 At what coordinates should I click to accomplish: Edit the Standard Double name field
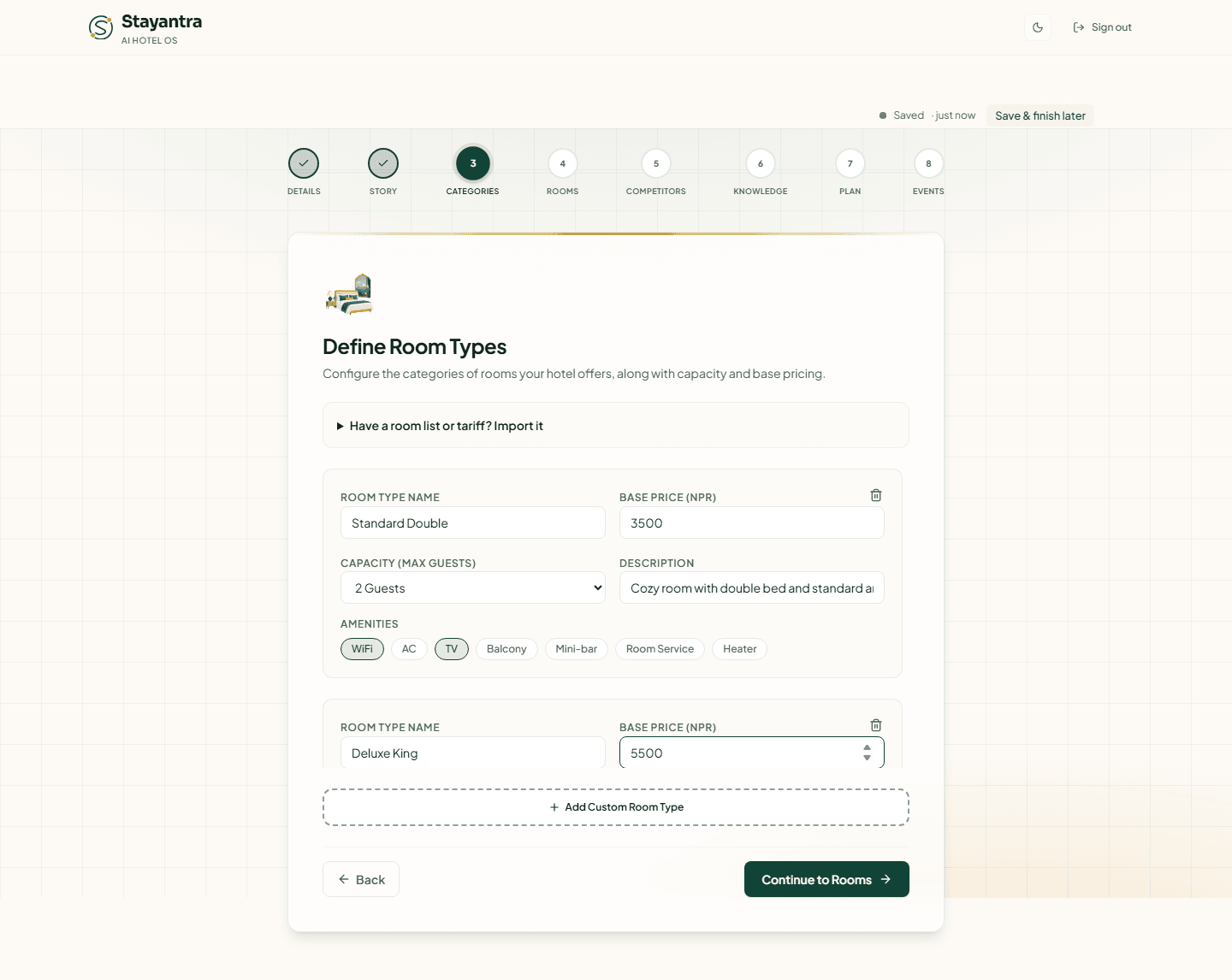(473, 522)
